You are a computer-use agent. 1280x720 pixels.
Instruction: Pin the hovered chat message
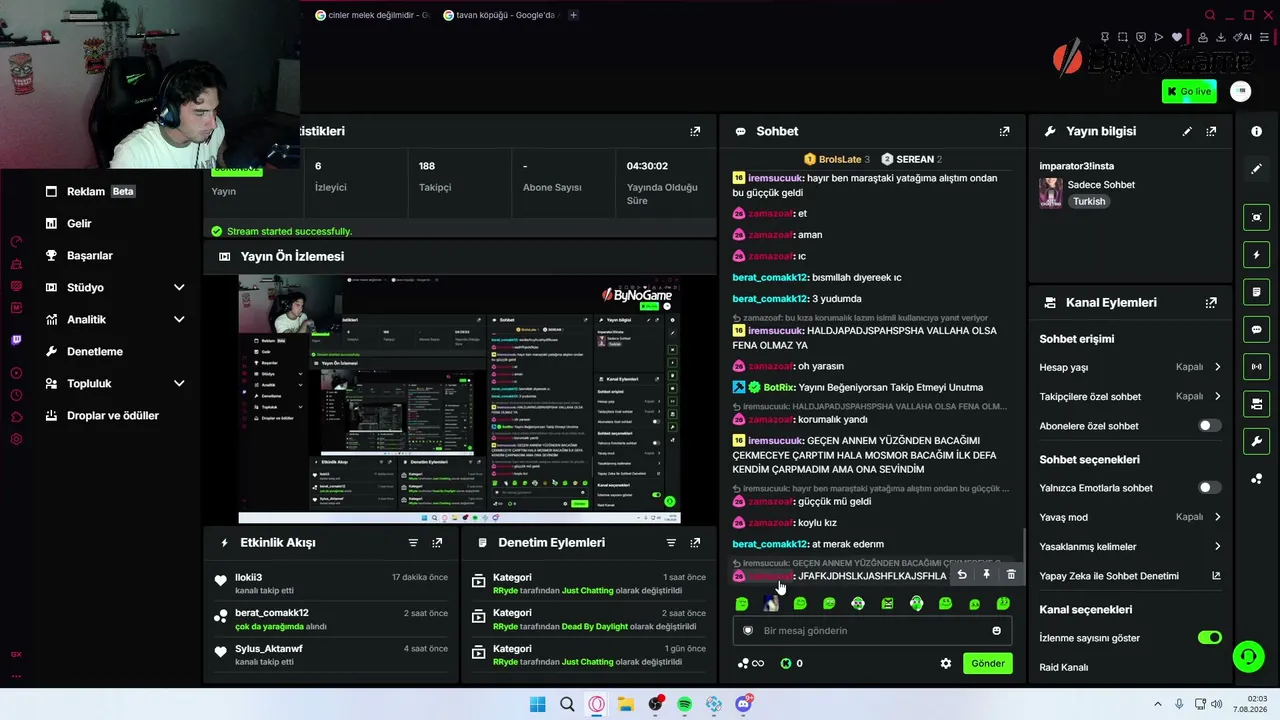pos(986,574)
